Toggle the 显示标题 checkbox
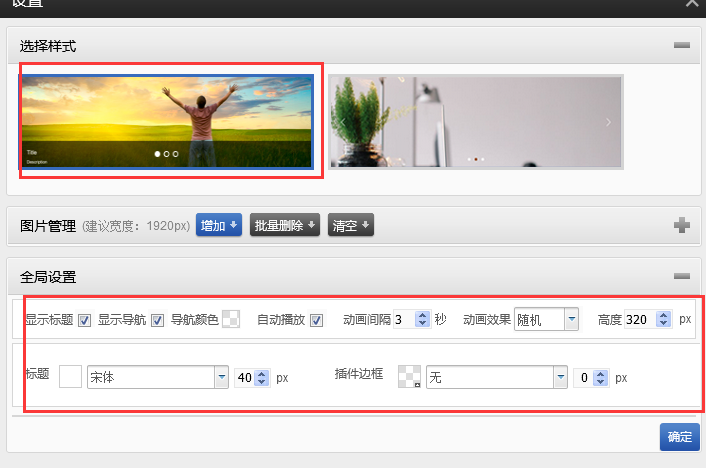Screen dimensions: 706x468 pos(85,320)
